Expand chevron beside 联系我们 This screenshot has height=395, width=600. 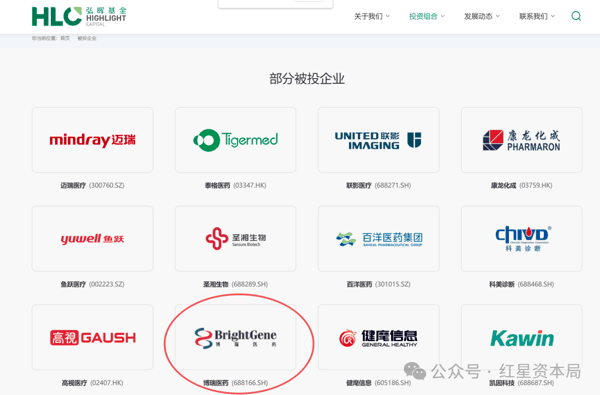click(553, 16)
